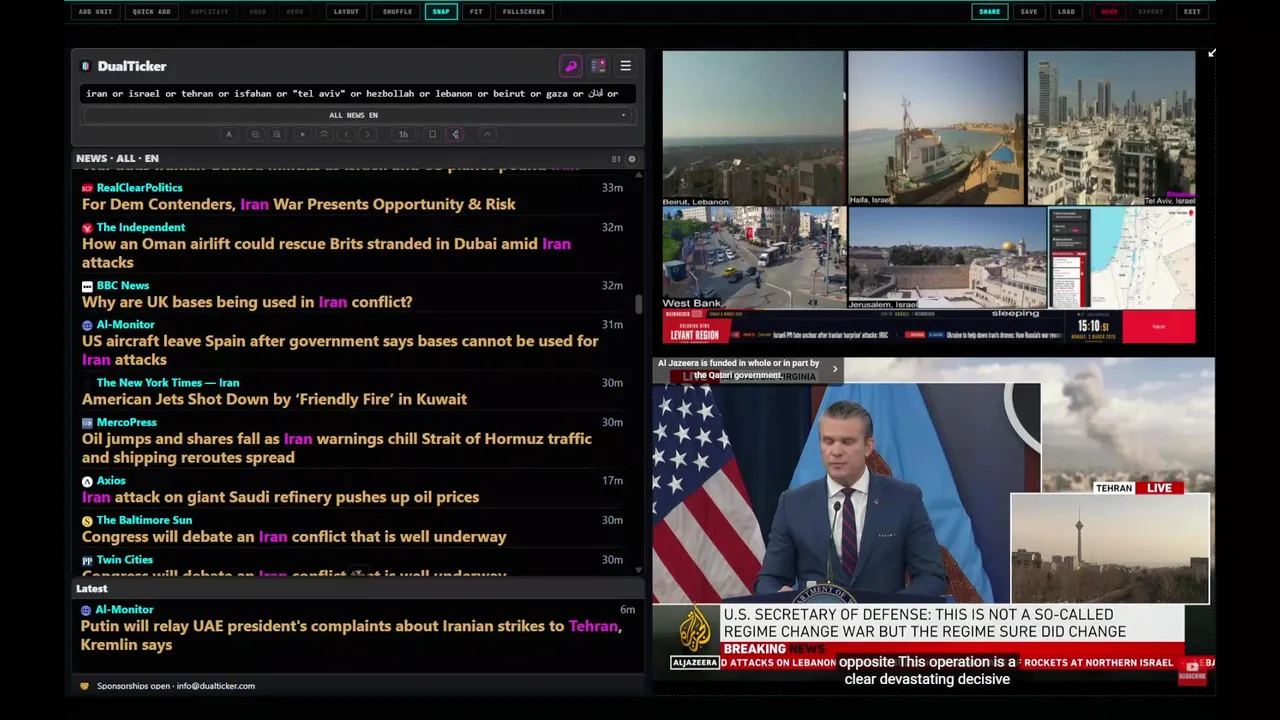Screen dimensions: 1280x720
Task: Click the news list scrollbar thumb
Action: point(638,305)
